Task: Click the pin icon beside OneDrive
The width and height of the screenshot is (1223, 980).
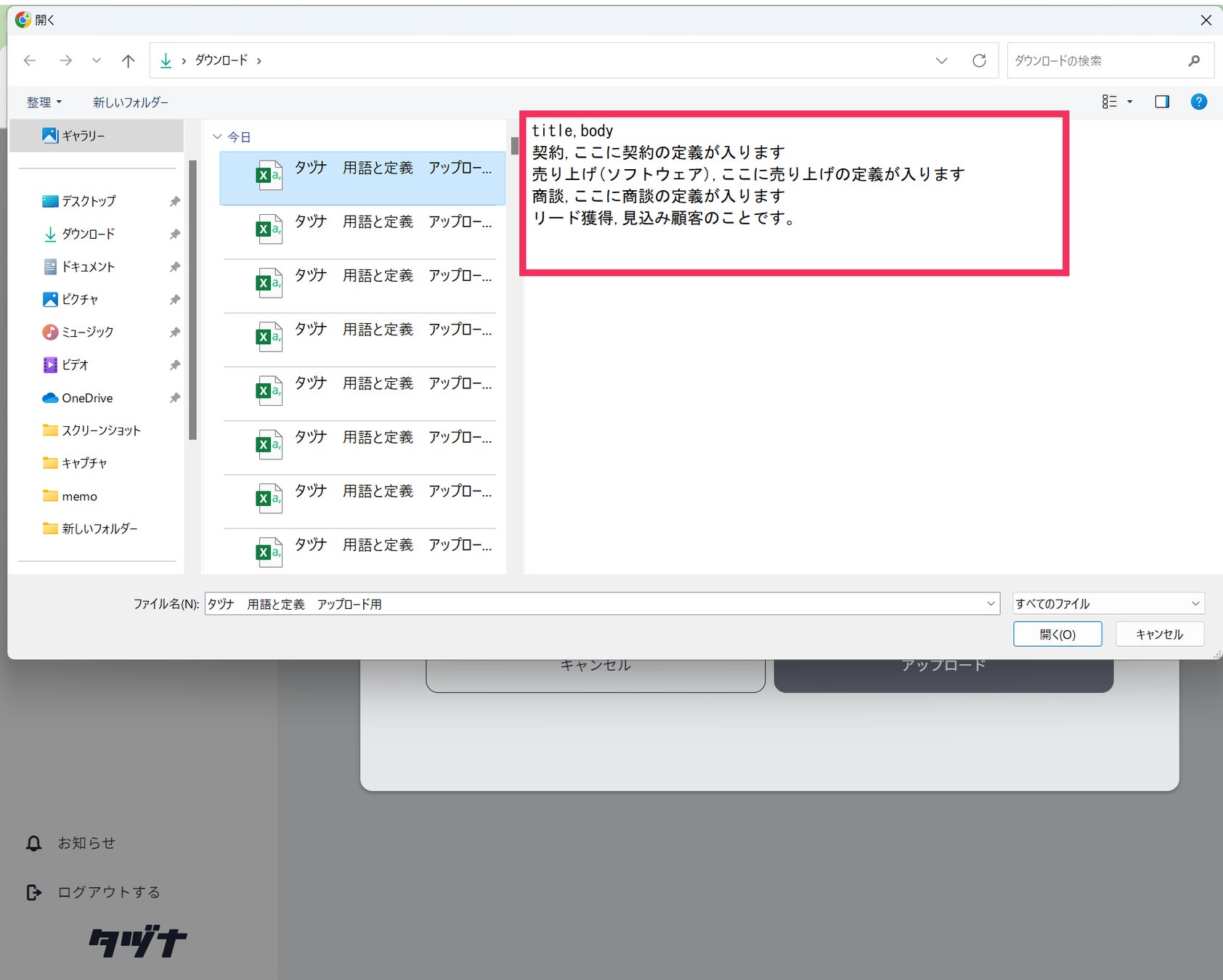Action: (175, 398)
